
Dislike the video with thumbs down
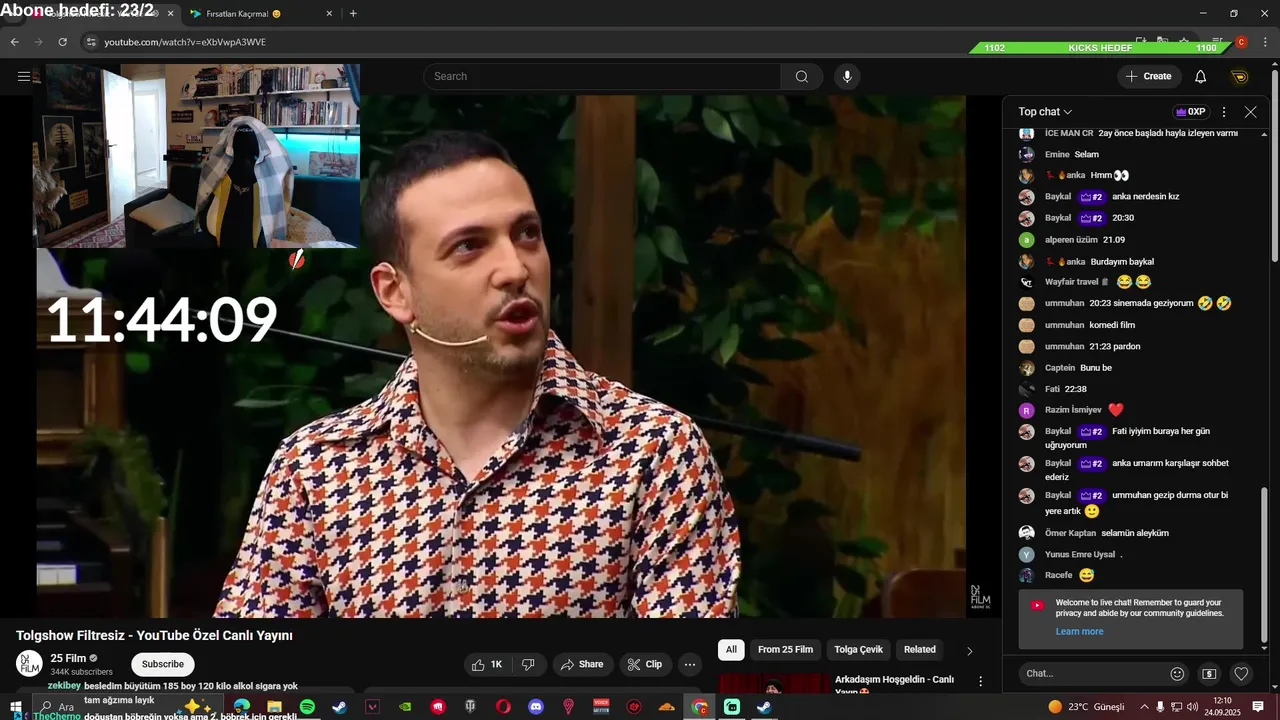click(528, 664)
